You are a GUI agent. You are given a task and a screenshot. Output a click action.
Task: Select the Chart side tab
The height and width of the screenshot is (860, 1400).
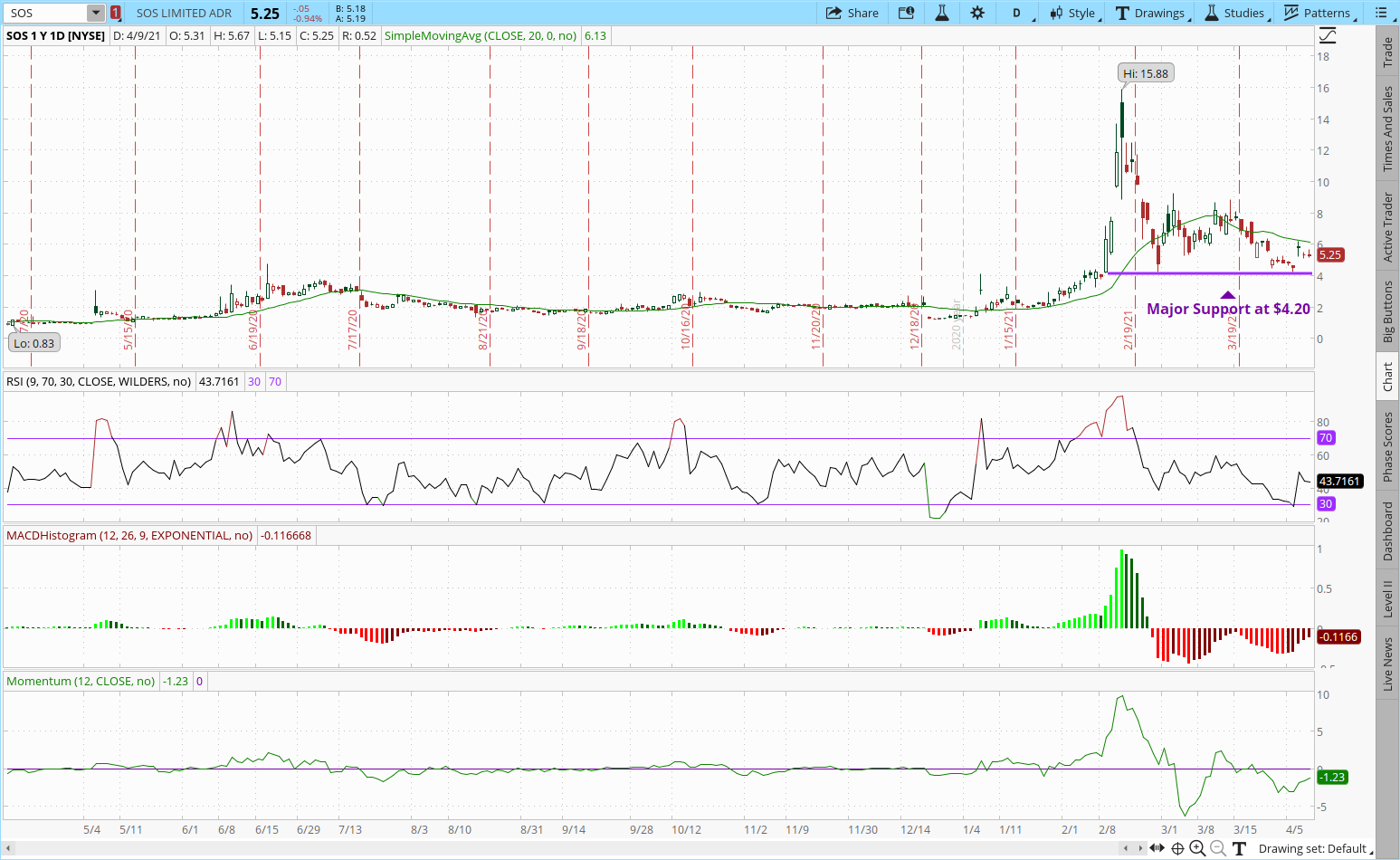(x=1387, y=377)
